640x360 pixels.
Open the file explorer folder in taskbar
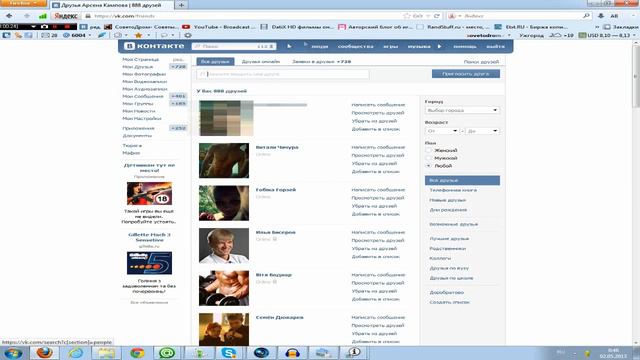point(106,353)
